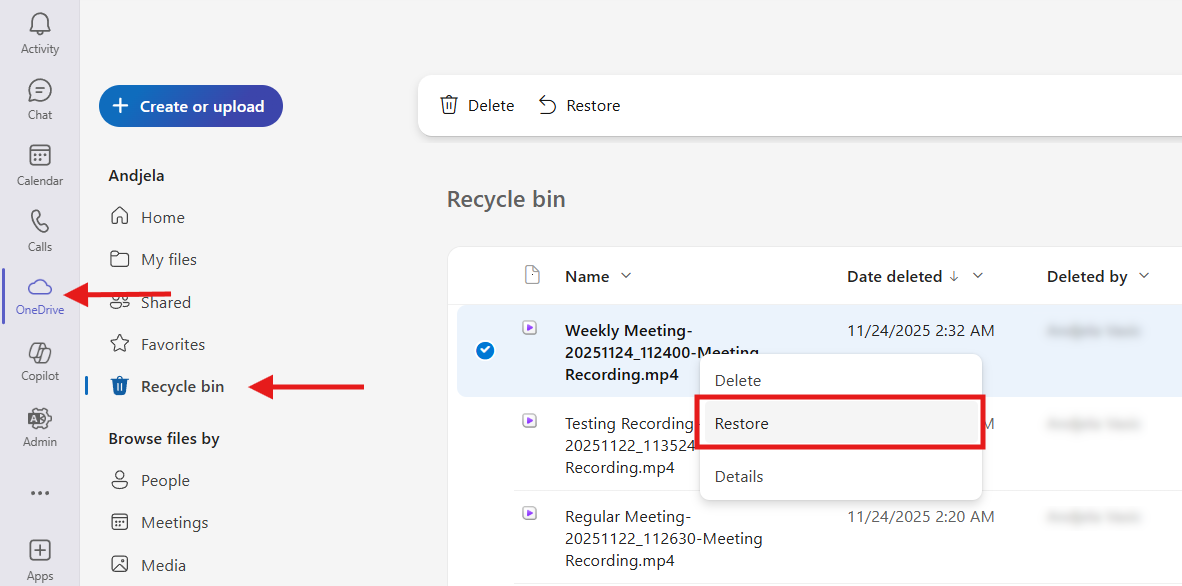Open Date deleted column sort menu
This screenshot has height=586, width=1182.
[x=978, y=276]
